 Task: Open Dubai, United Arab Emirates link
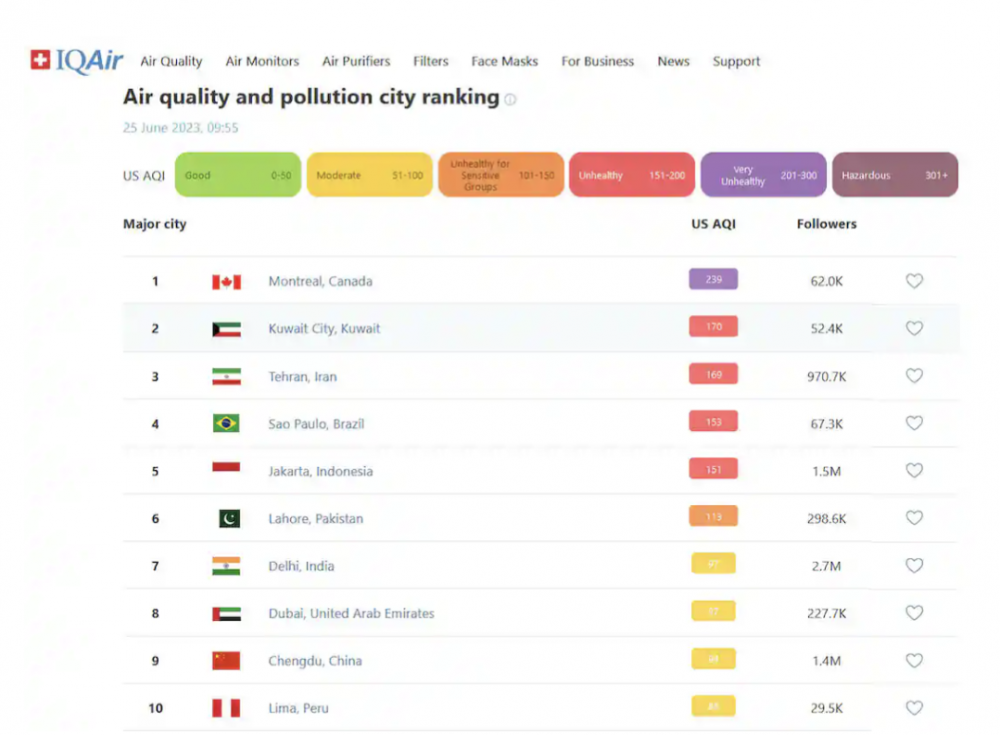coord(351,613)
